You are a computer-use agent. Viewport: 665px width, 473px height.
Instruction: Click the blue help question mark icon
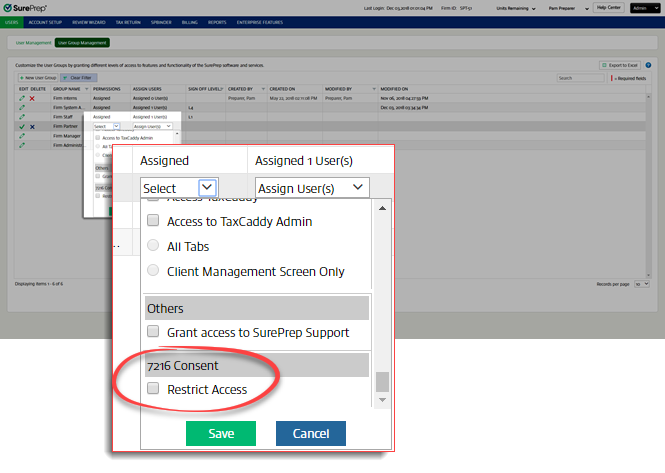tap(649, 65)
